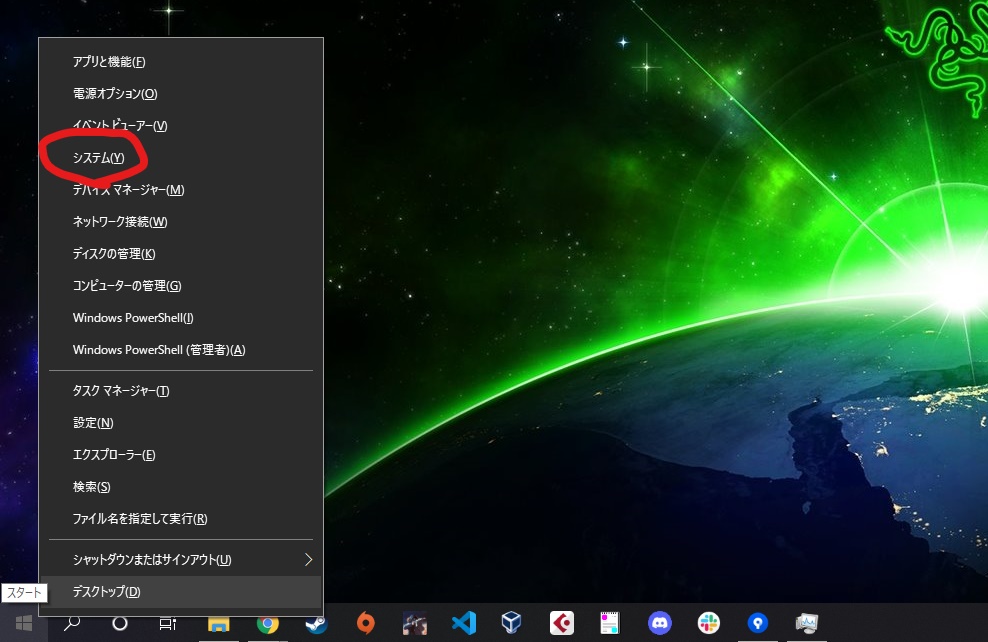The width and height of the screenshot is (988, 642).
Task: Launch Visual Studio Code from the taskbar
Action: 464,623
